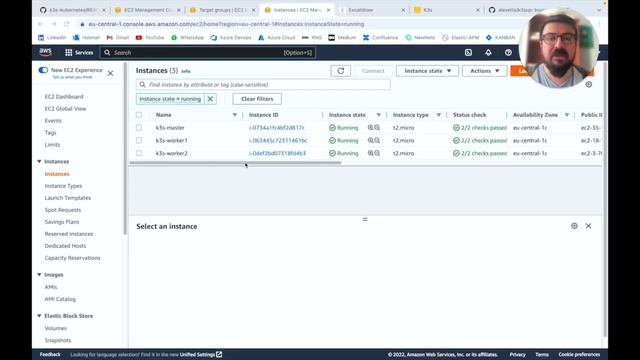640x360 pixels.
Task: Close the New EC2 Experience banner
Action: pyautogui.click(x=110, y=73)
